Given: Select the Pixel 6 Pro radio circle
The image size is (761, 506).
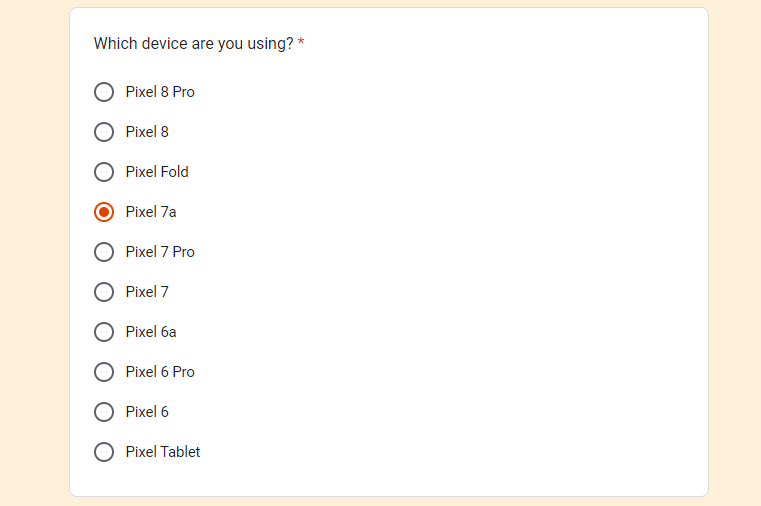Looking at the screenshot, I should (104, 372).
